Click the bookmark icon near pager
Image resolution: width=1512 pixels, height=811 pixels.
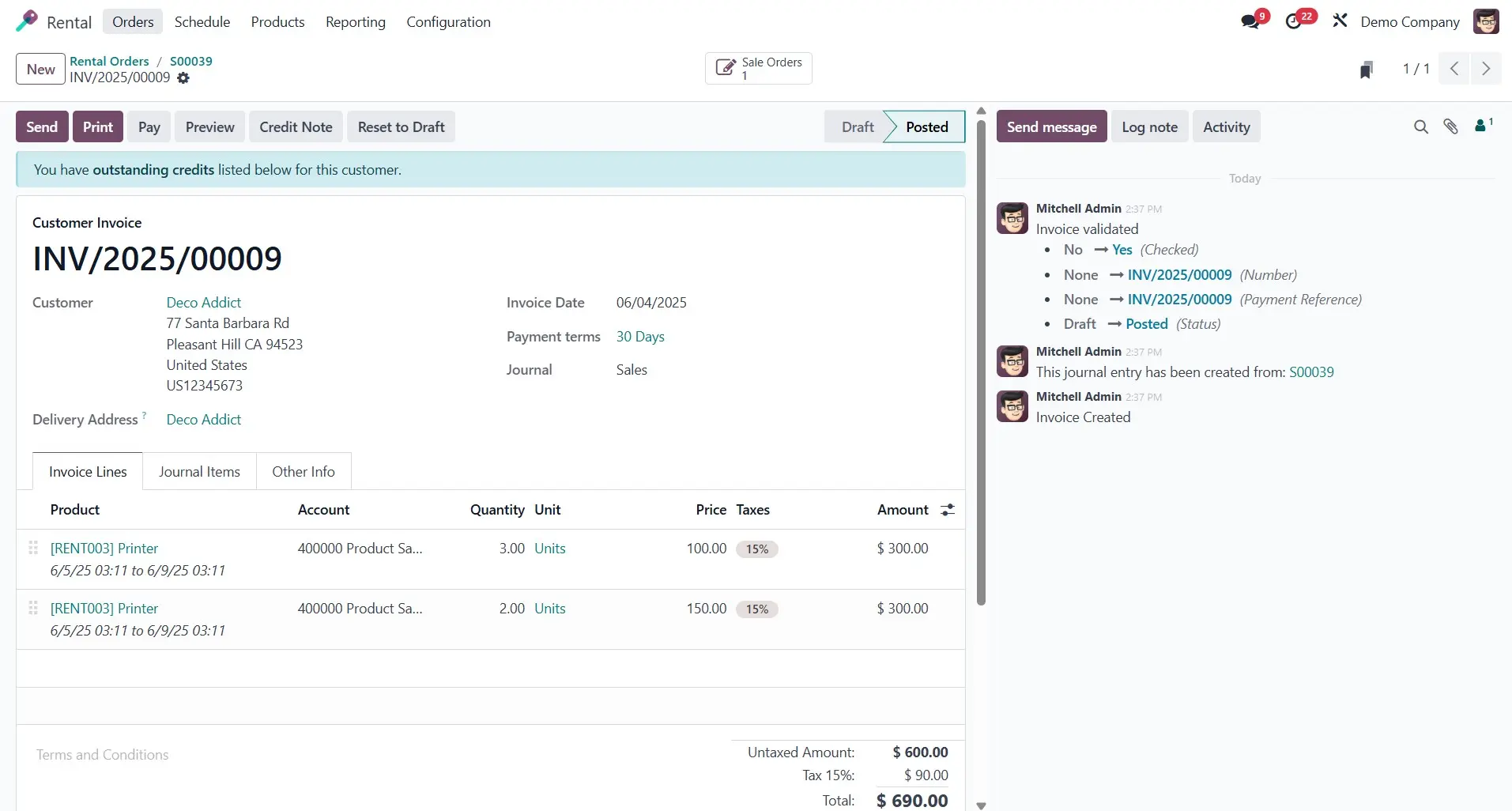click(1366, 70)
